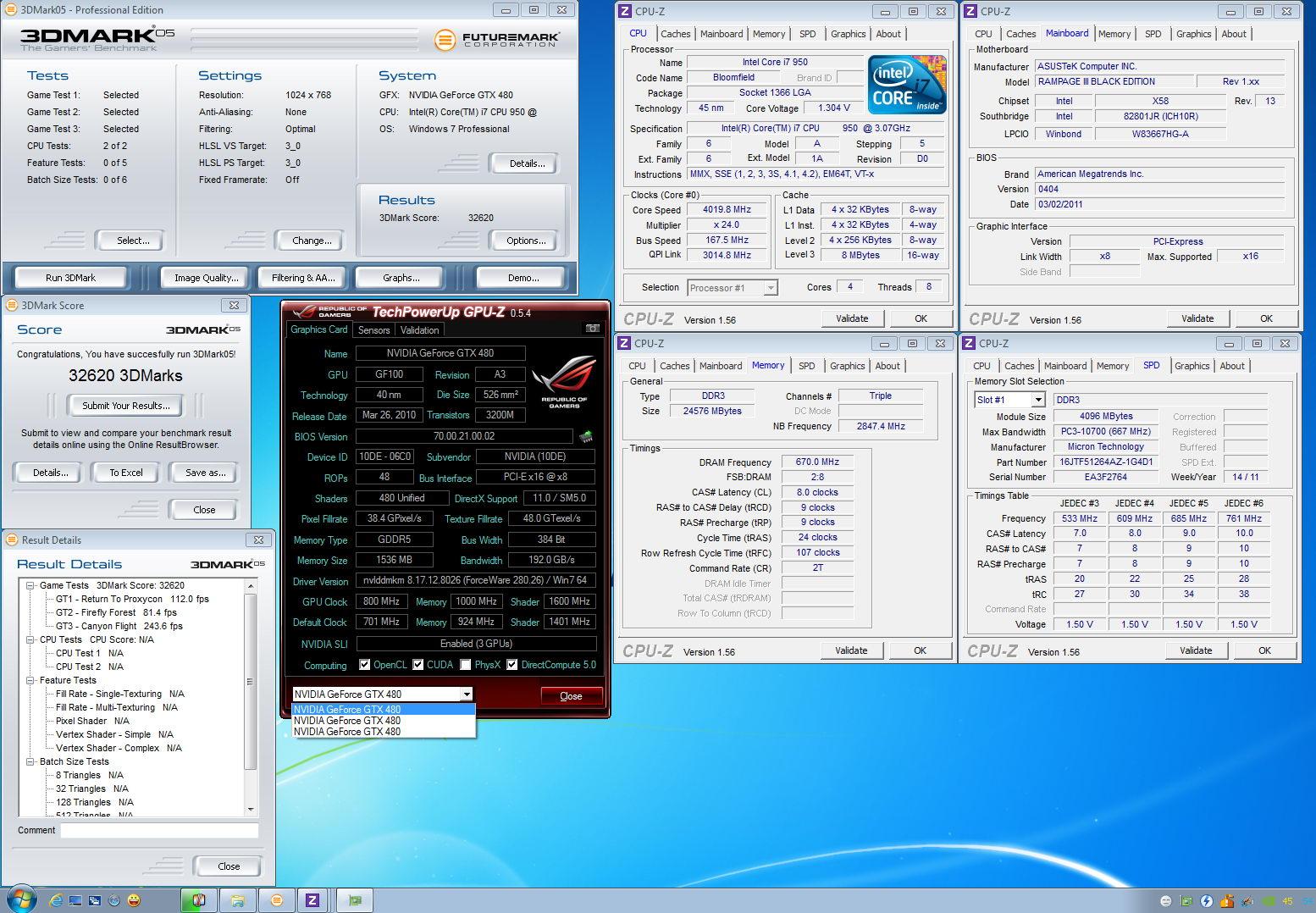Open Caches tab in CPU-Z window showing Processor info
Image resolution: width=1316 pixels, height=913 pixels.
(x=675, y=34)
